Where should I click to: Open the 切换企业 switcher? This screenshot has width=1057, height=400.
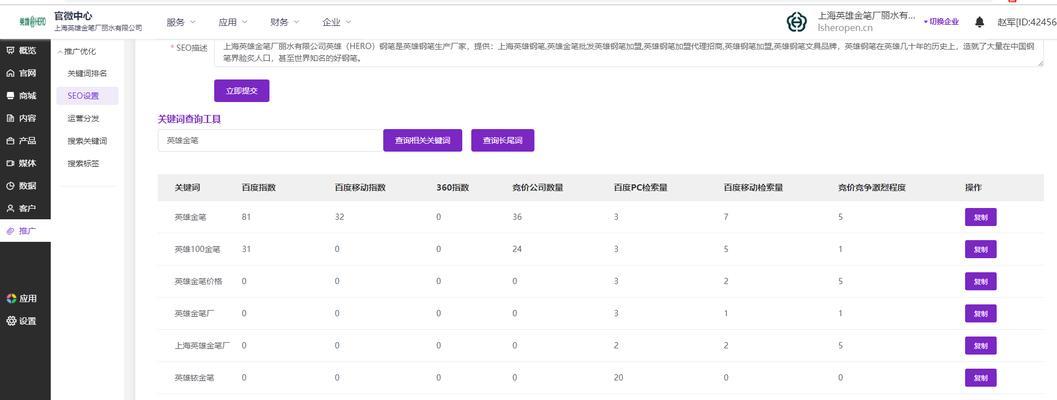click(941, 22)
